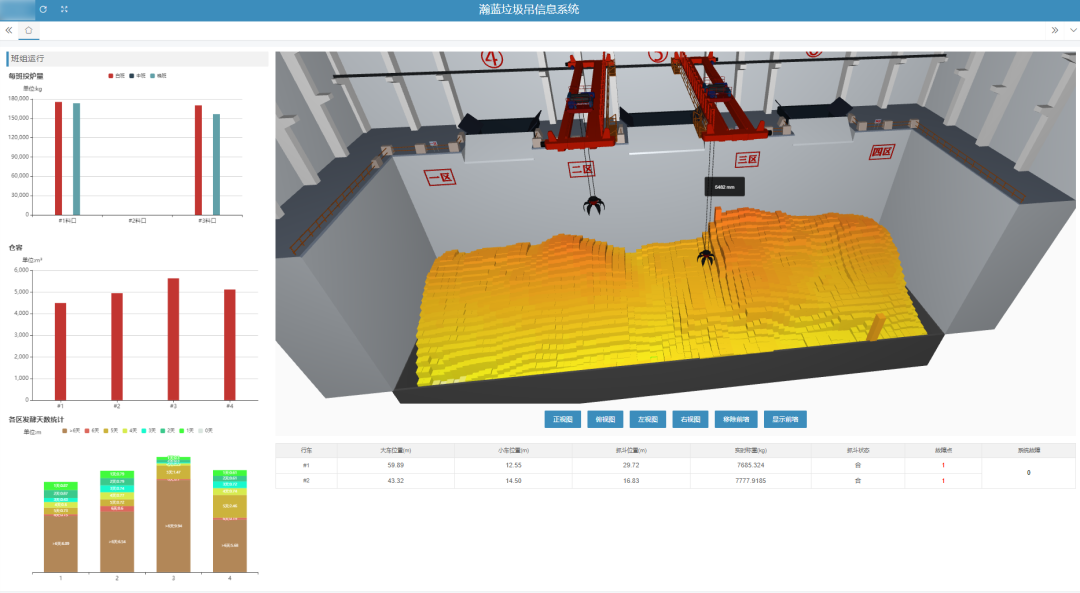This screenshot has height=593, width=1080.
Task: Switch to 正视图 front view
Action: (562, 419)
